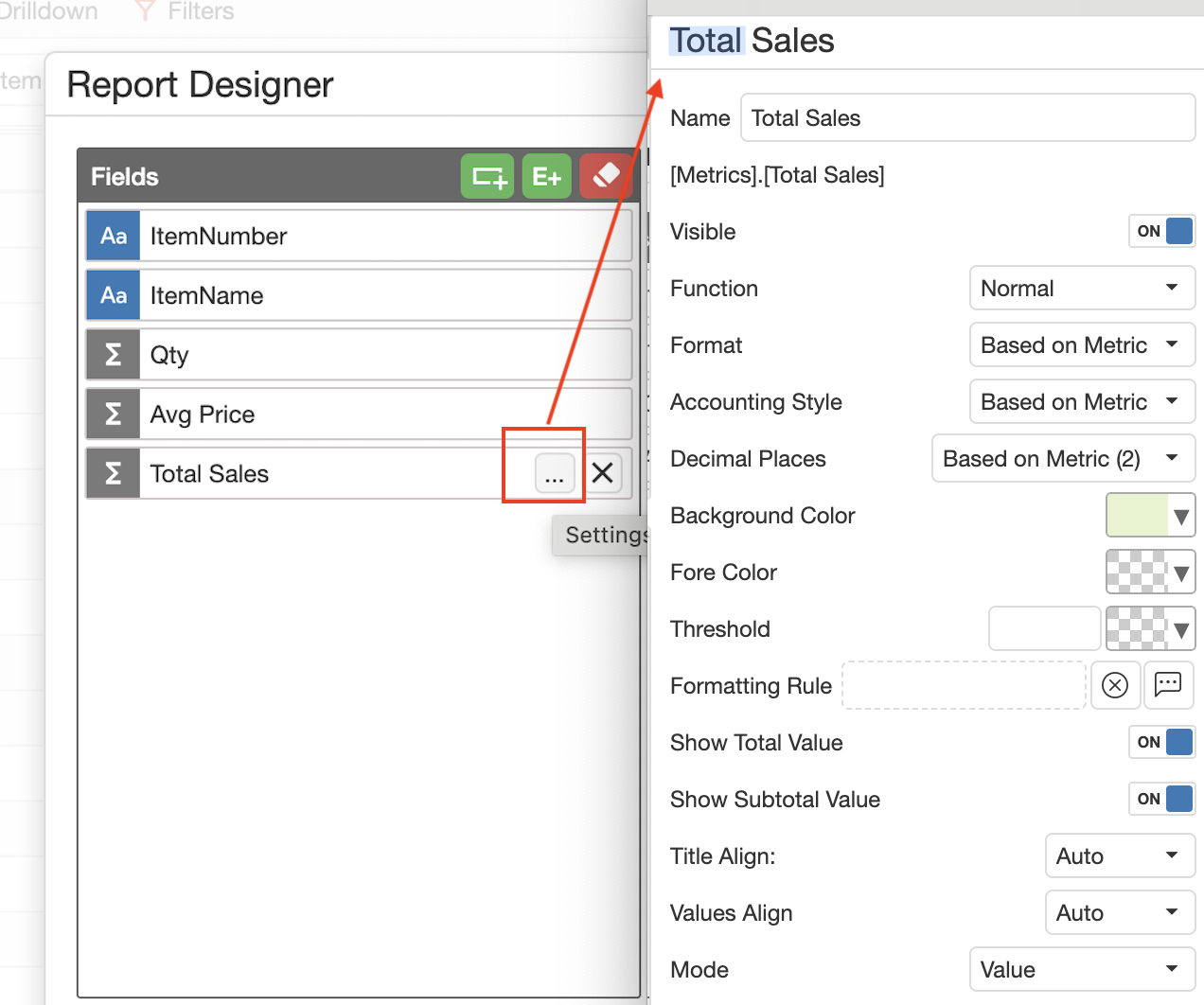Screen dimensions: 1204x1005
Task: Toggle Show Total Value switch
Action: point(1161,742)
